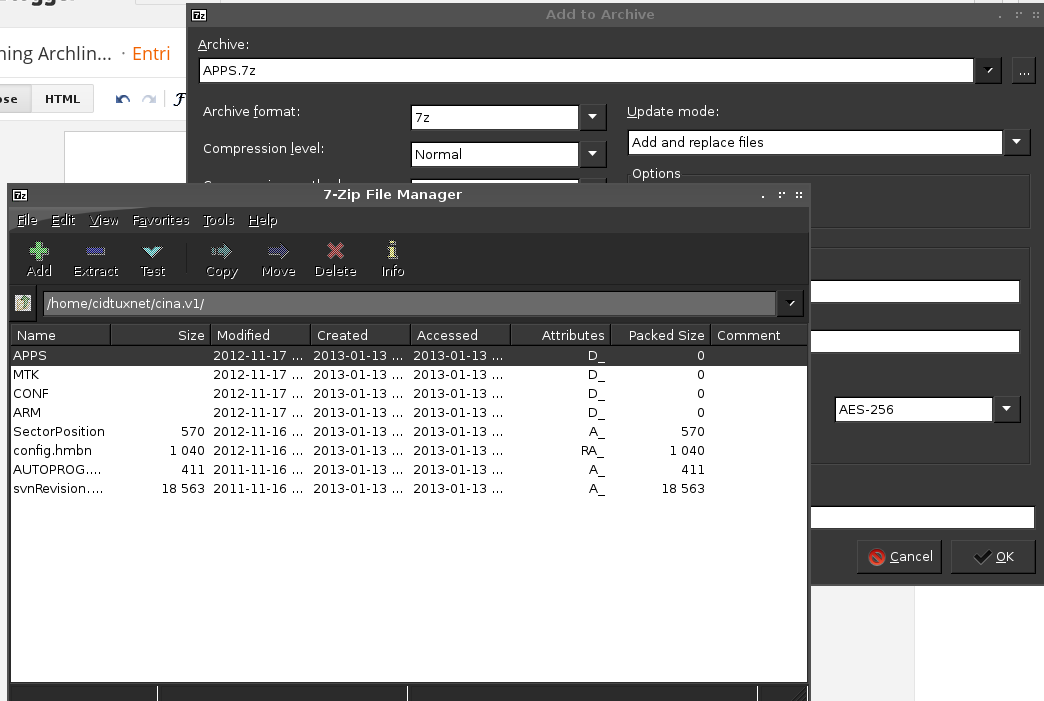Click the 7z icon in File Manager titlebar
Viewport: 1044px width, 701px height.
coord(20,195)
